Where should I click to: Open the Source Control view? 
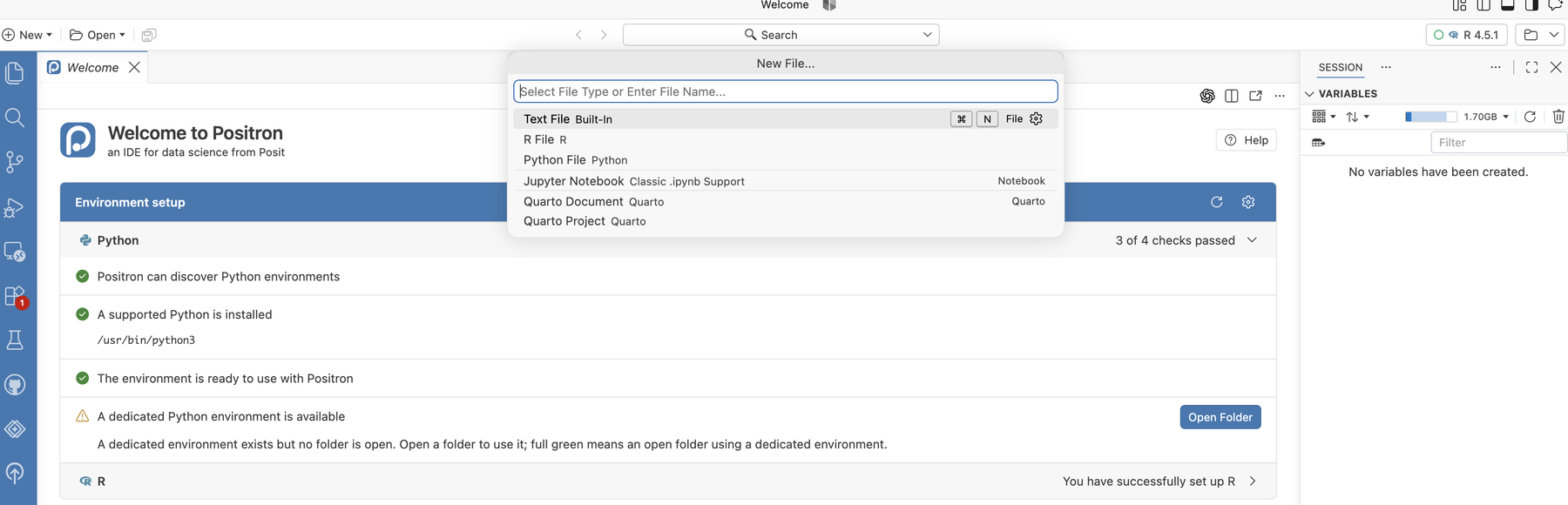[x=15, y=162]
